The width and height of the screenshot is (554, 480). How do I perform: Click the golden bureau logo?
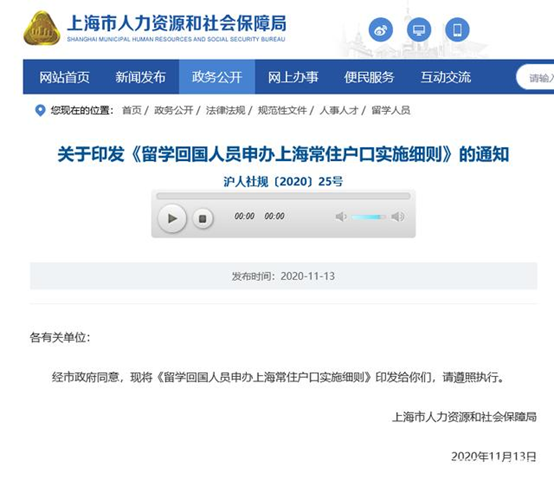tap(42, 28)
